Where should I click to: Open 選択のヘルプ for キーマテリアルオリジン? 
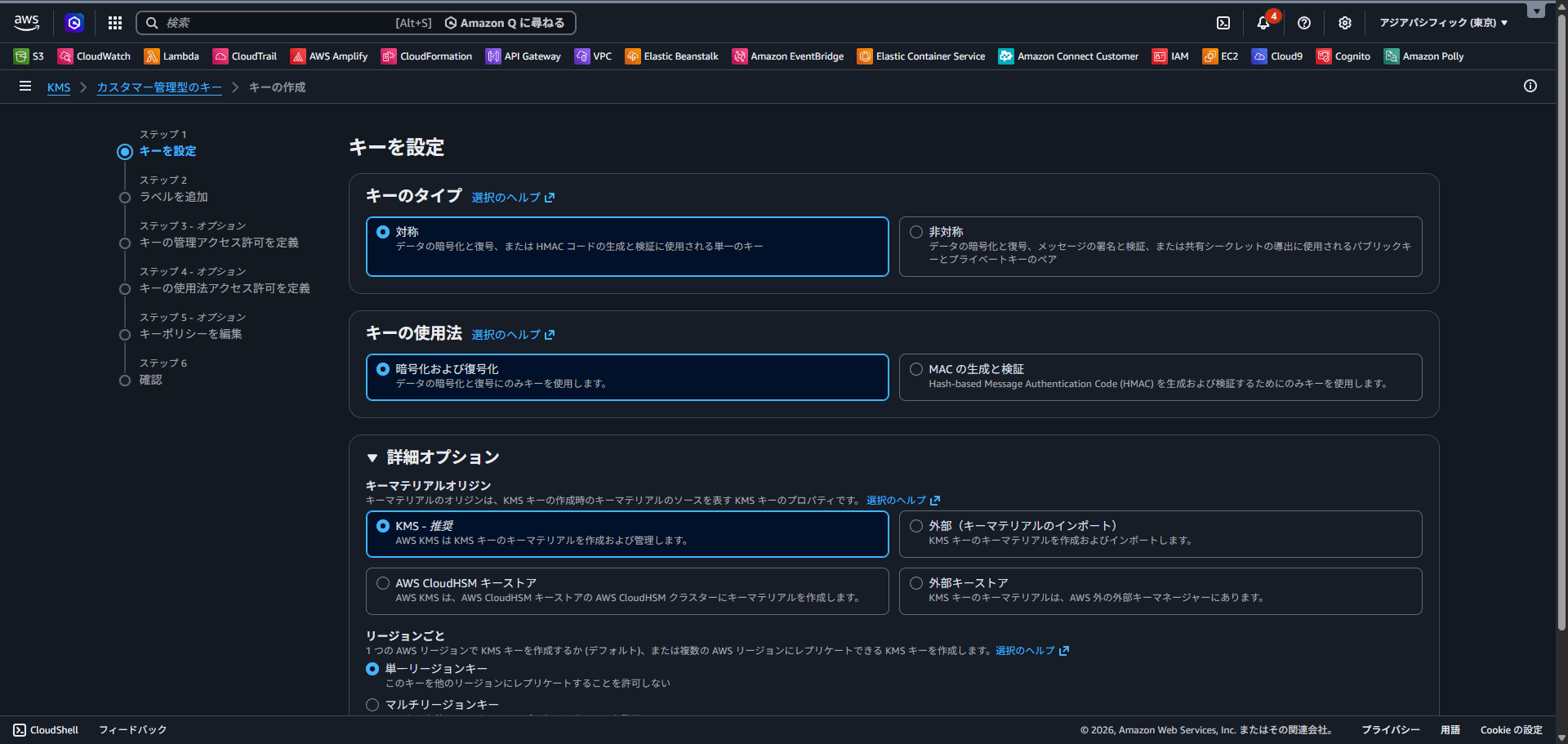coord(903,501)
